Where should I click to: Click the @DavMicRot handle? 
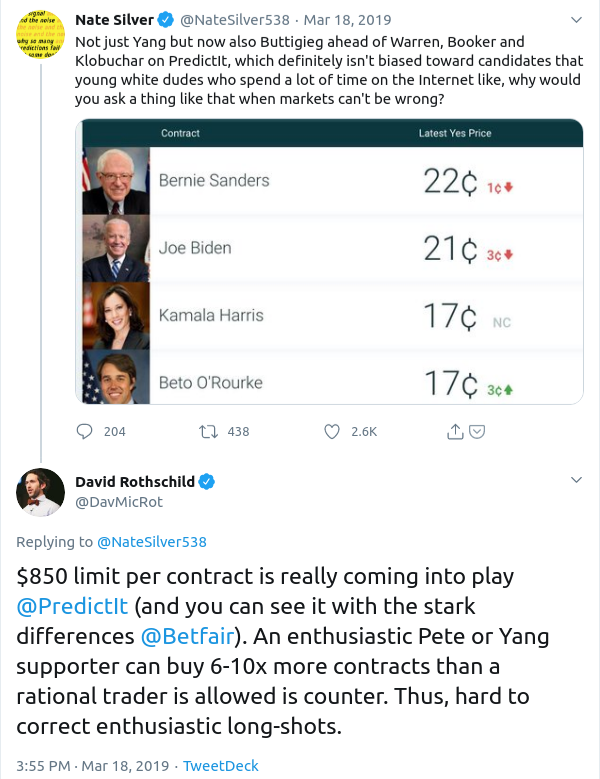point(119,502)
